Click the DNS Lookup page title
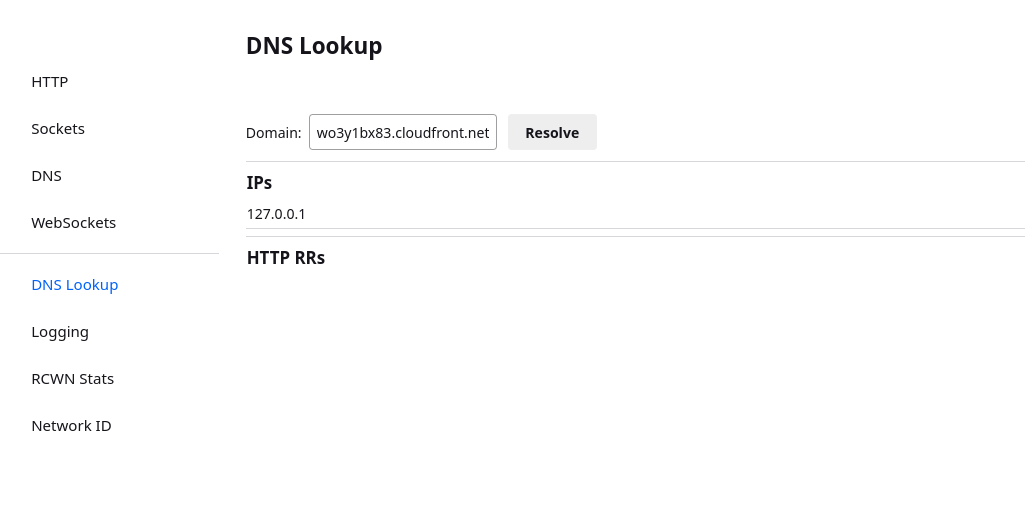 314,46
